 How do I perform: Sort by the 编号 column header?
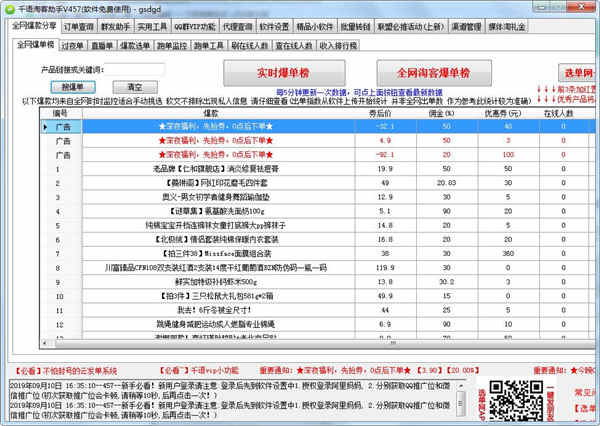(60, 113)
